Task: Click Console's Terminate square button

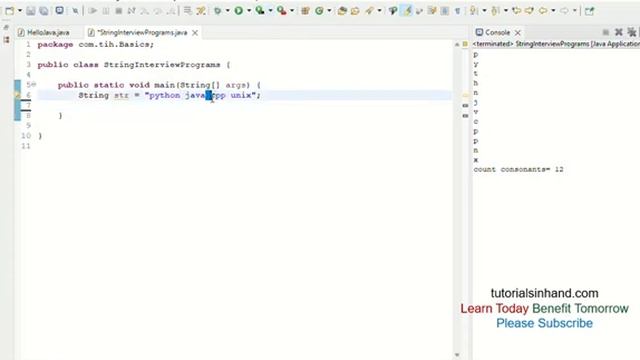Action: click(606, 32)
